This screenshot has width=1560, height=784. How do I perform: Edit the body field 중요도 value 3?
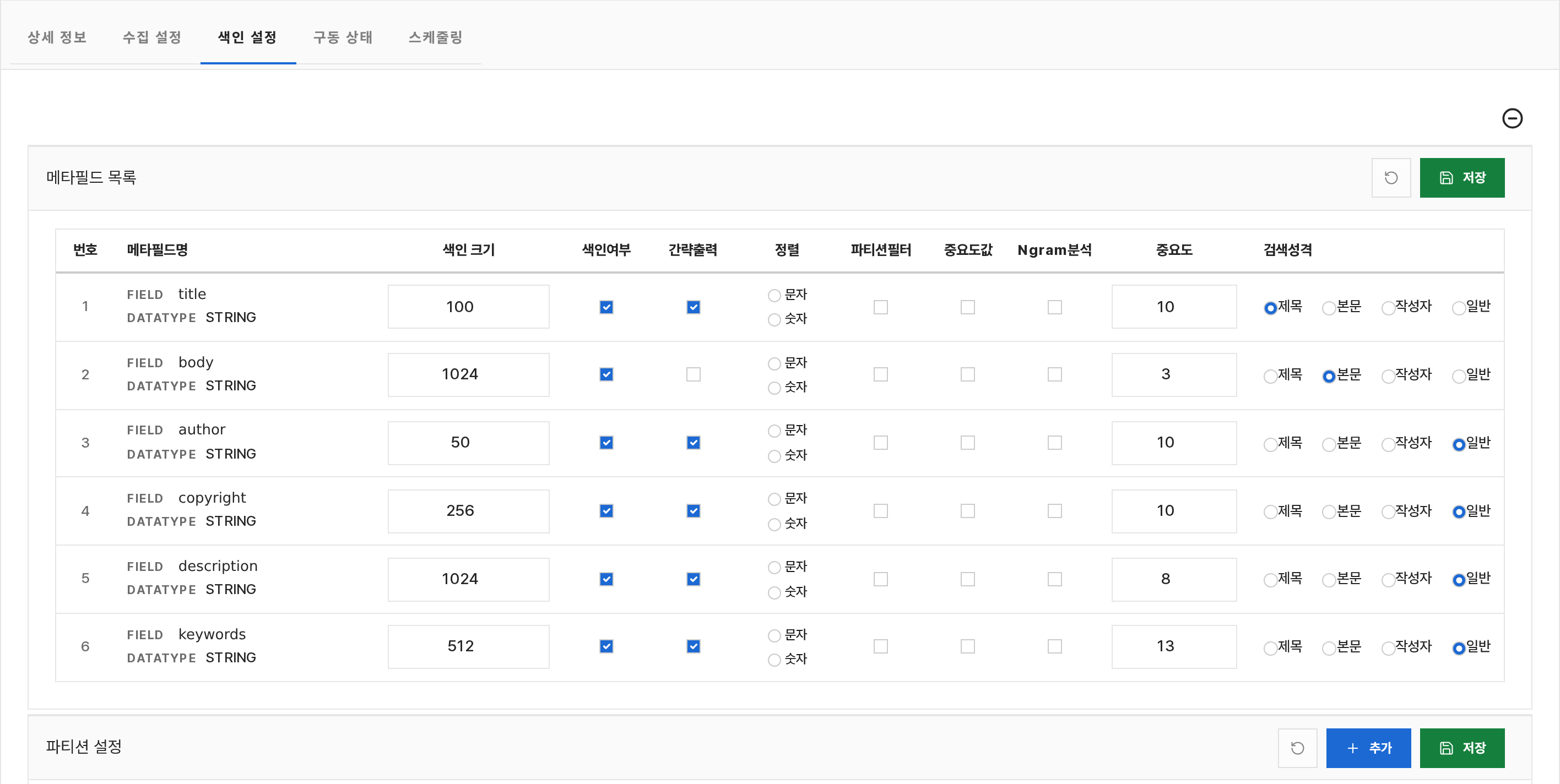pyautogui.click(x=1174, y=375)
